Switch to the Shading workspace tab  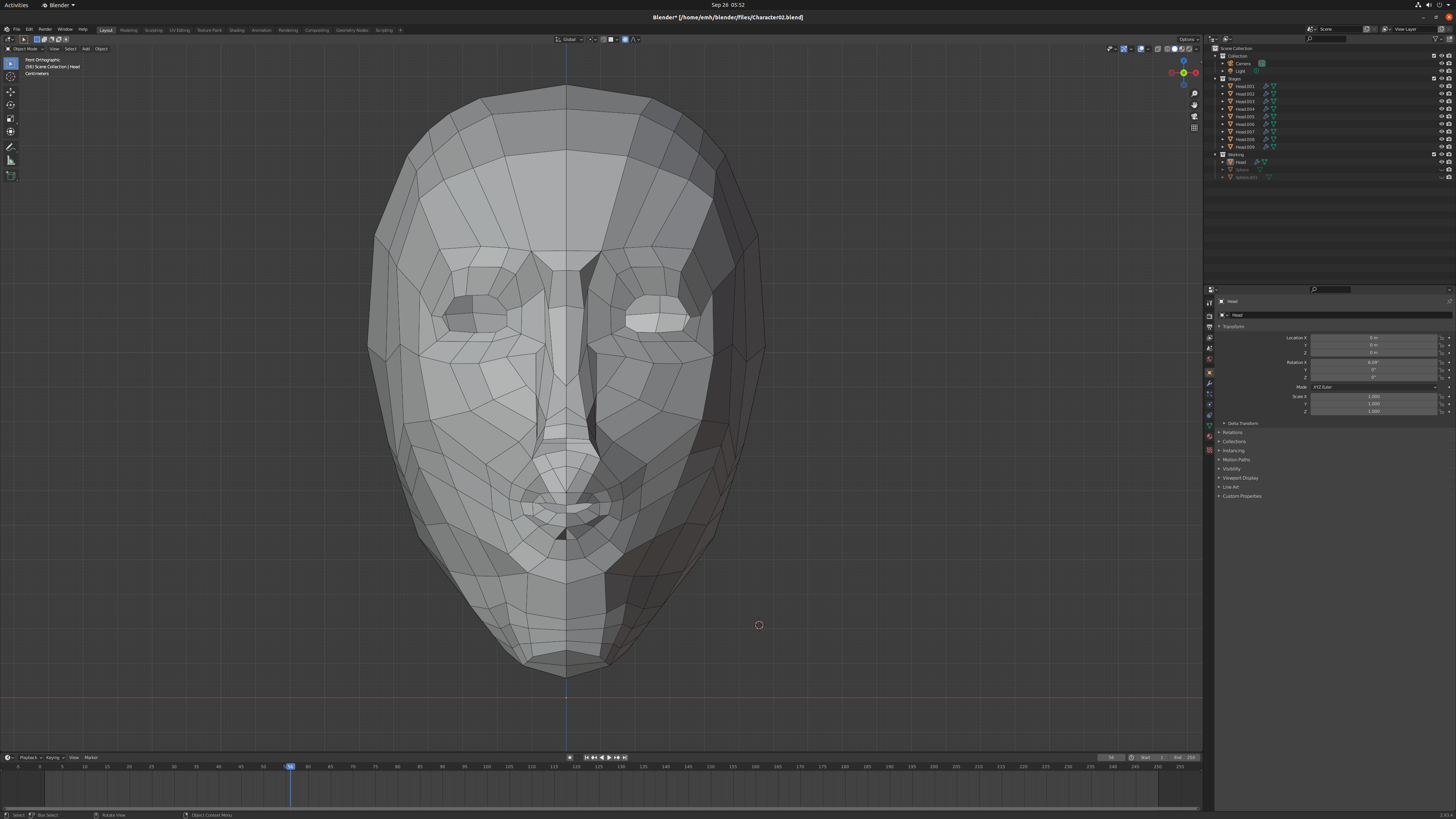[237, 30]
